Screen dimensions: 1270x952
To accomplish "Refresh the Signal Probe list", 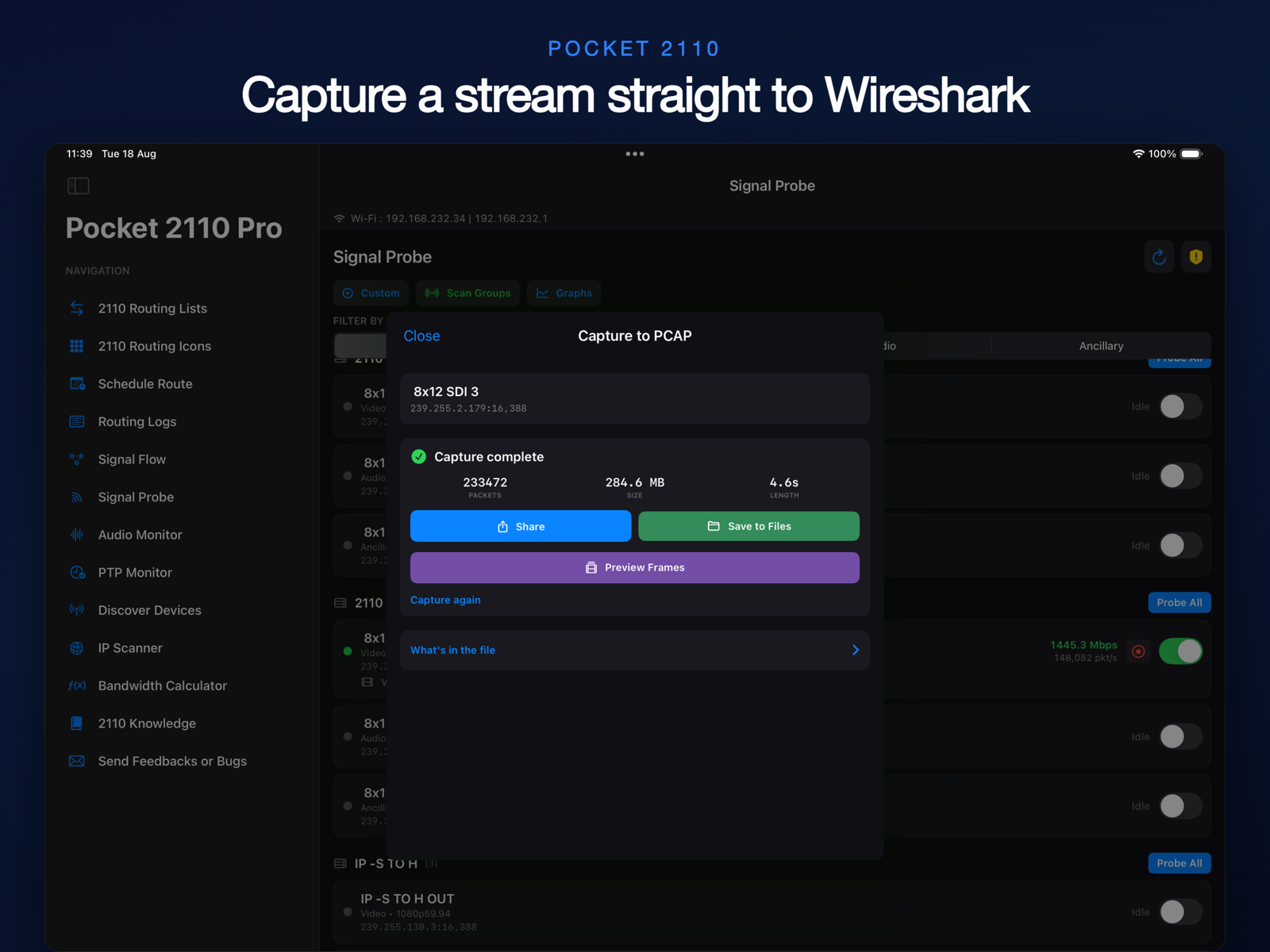I will (1159, 257).
